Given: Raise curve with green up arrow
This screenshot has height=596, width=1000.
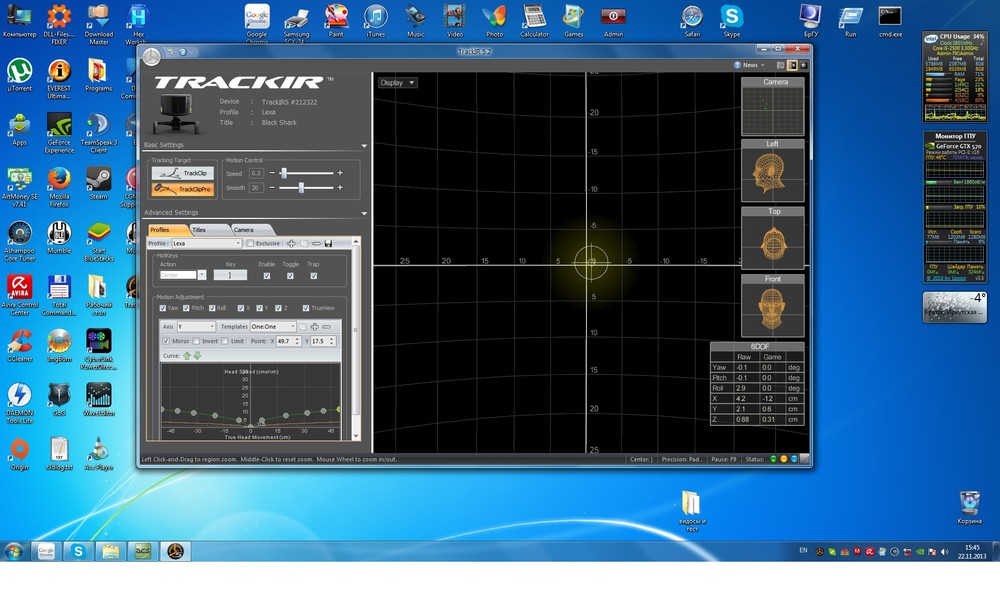Looking at the screenshot, I should click(x=187, y=356).
